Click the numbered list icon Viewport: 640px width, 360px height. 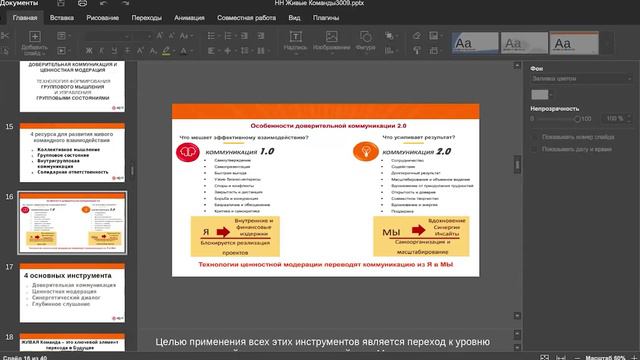tap(228, 36)
